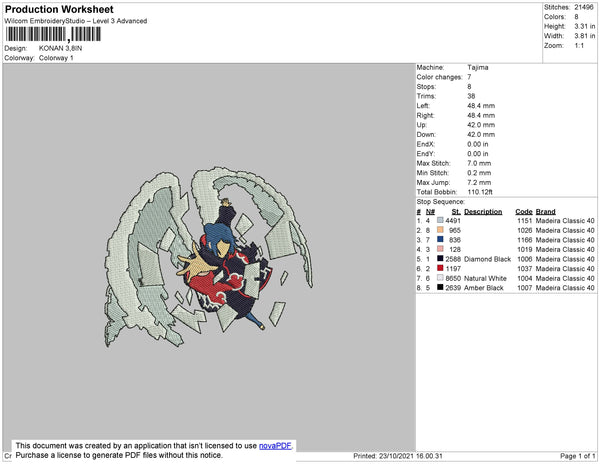Select the Width value 3.81 in
600x464 pixels.
(x=585, y=36)
